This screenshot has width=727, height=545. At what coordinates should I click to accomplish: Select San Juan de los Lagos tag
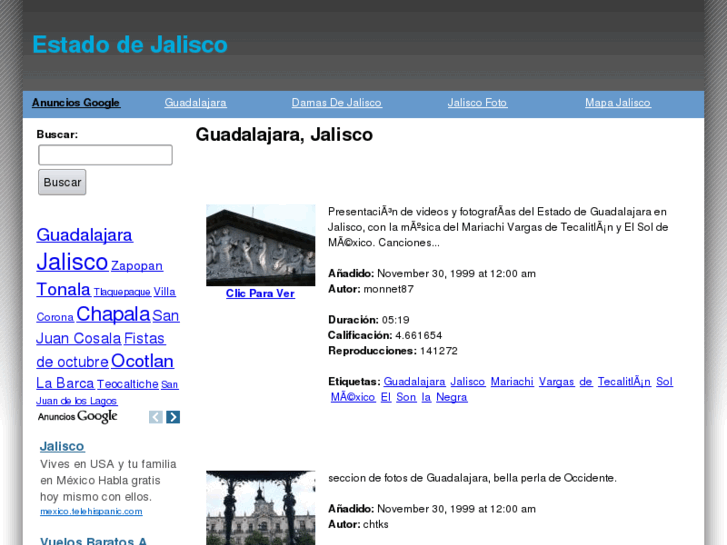(x=107, y=392)
